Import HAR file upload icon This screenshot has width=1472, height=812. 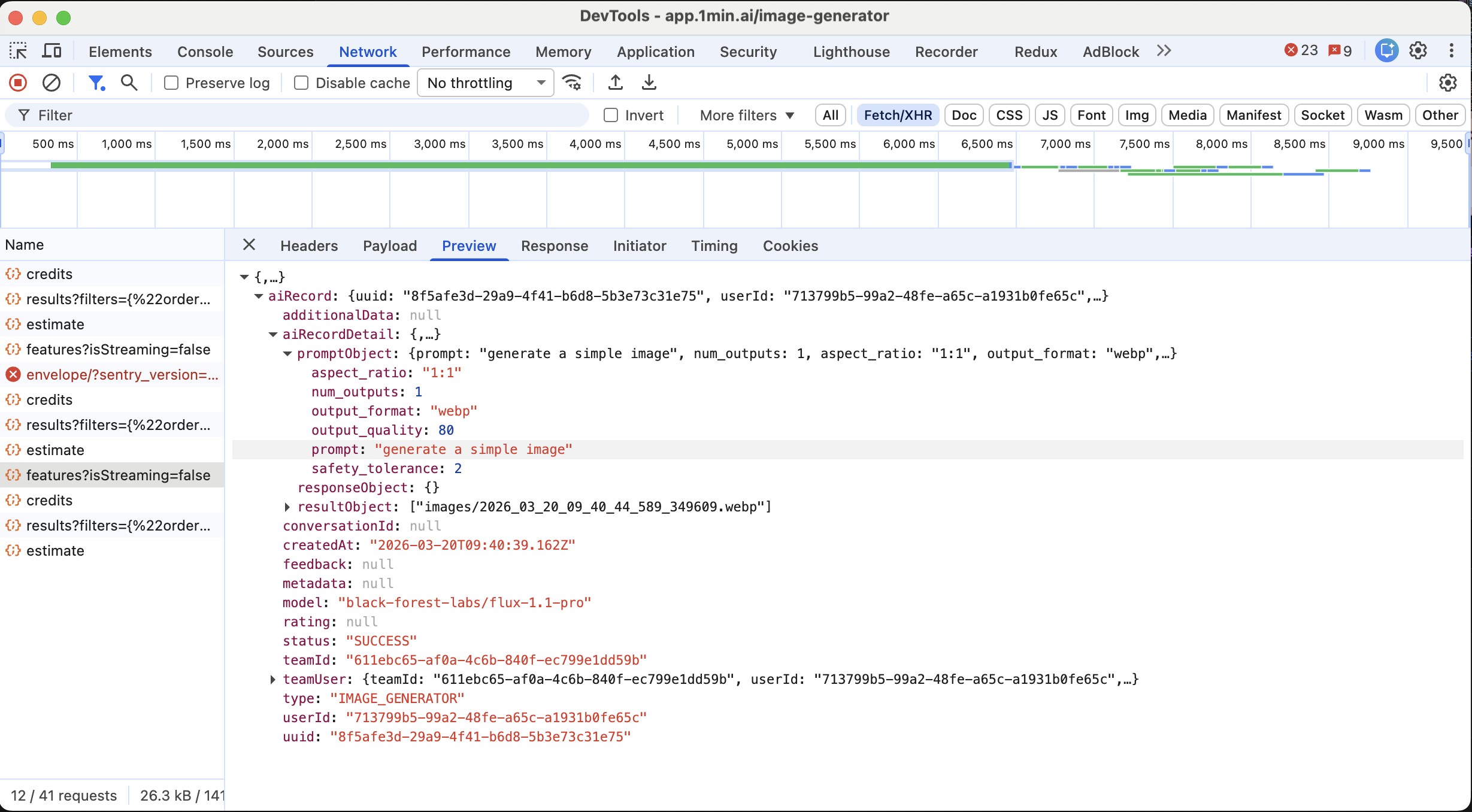click(615, 83)
